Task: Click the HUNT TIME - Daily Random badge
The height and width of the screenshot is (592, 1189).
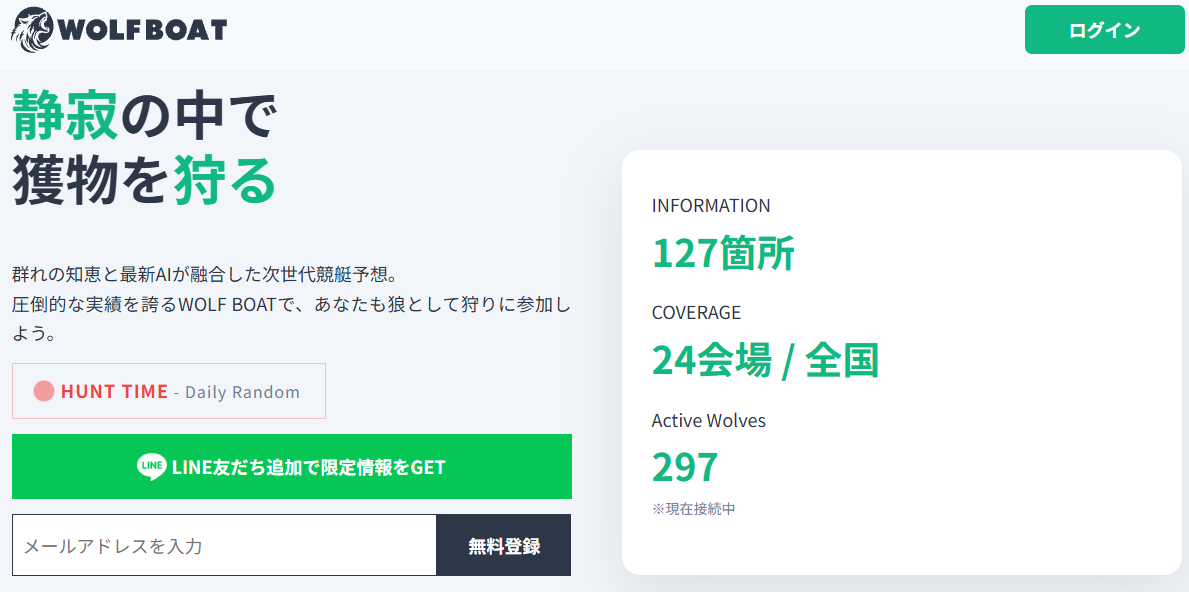Action: [x=168, y=390]
